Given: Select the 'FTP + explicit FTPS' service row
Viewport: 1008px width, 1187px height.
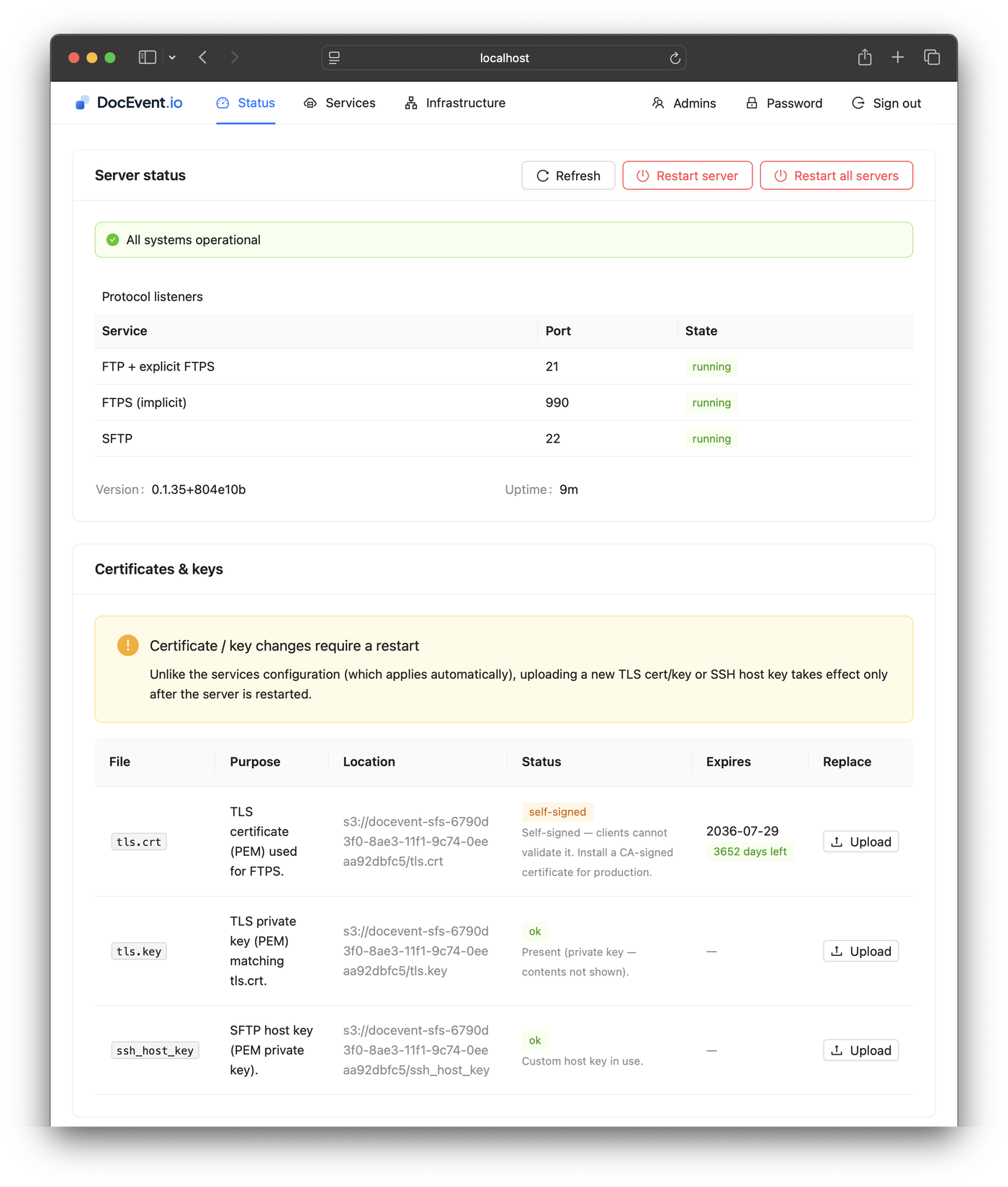Looking at the screenshot, I should (504, 366).
